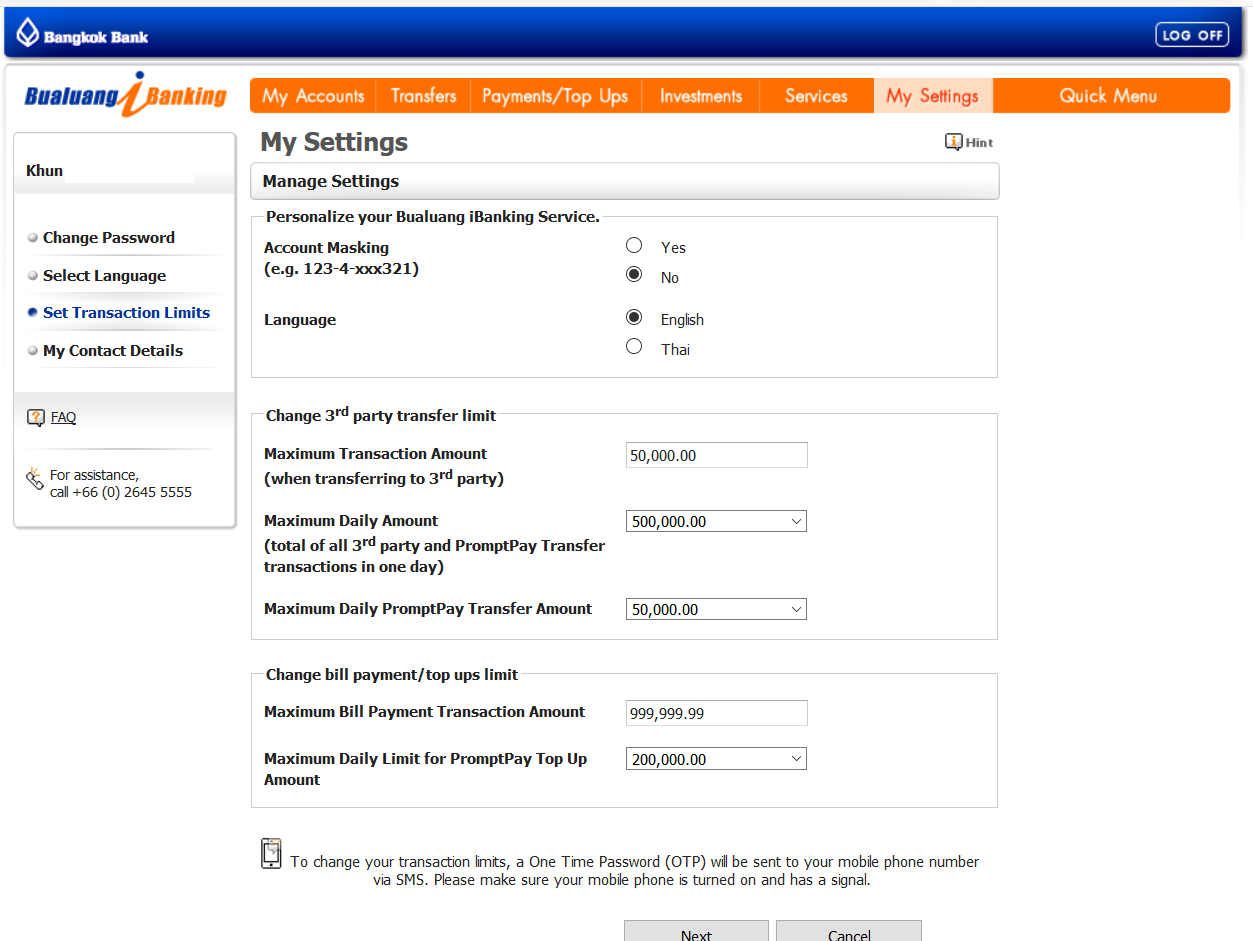Click the Next button
1253x941 pixels.
tap(696, 932)
